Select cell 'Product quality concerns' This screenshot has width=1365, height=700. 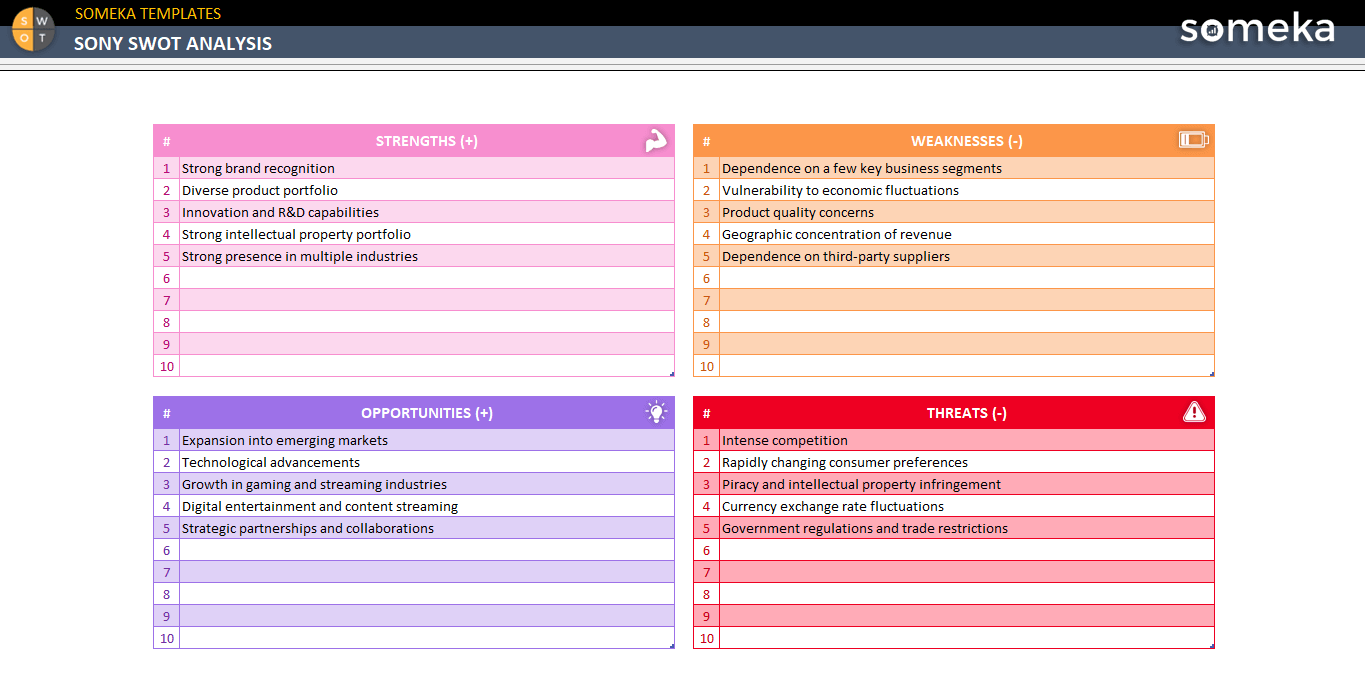(967, 212)
